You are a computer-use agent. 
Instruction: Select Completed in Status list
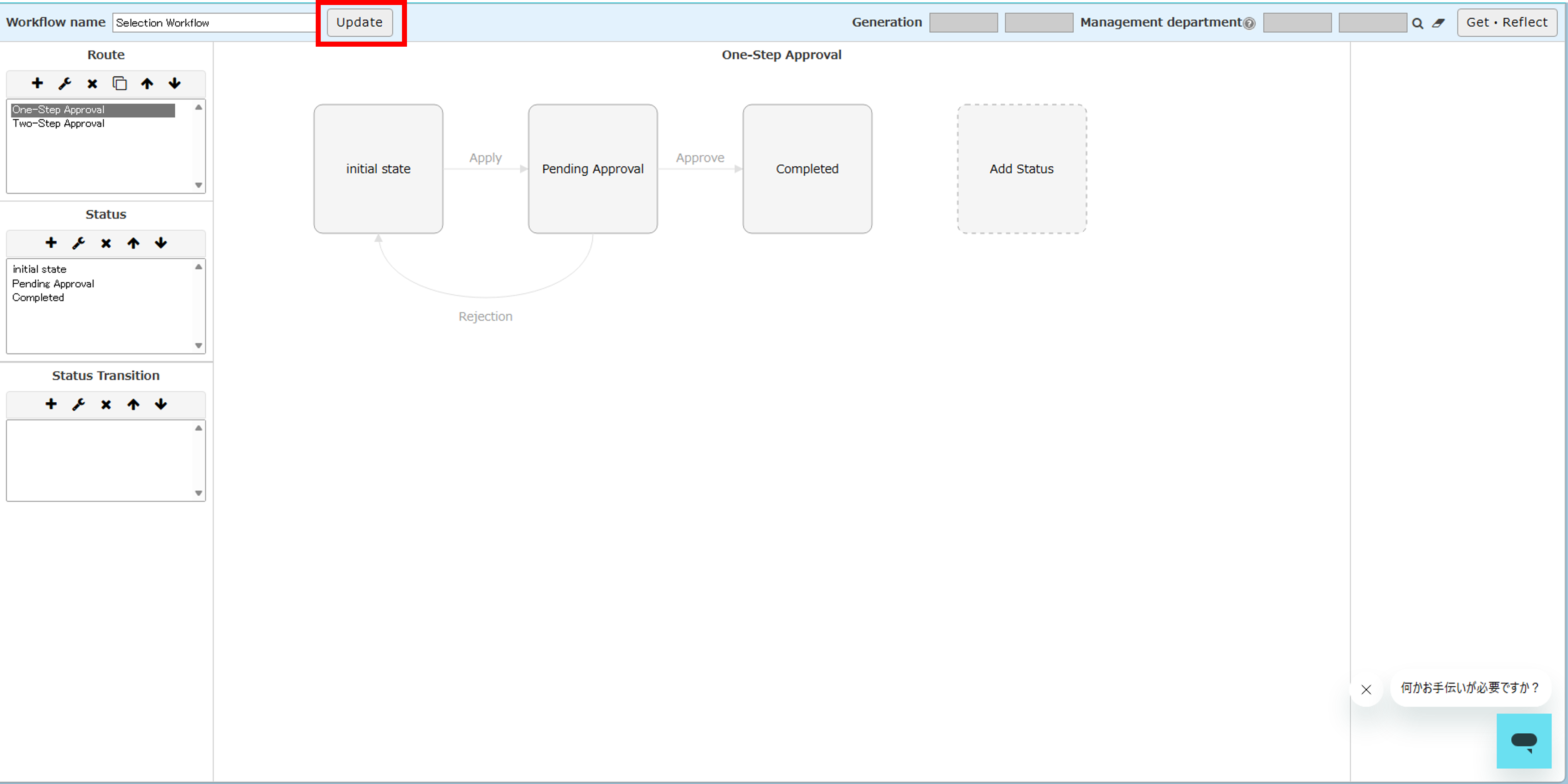pyautogui.click(x=38, y=298)
